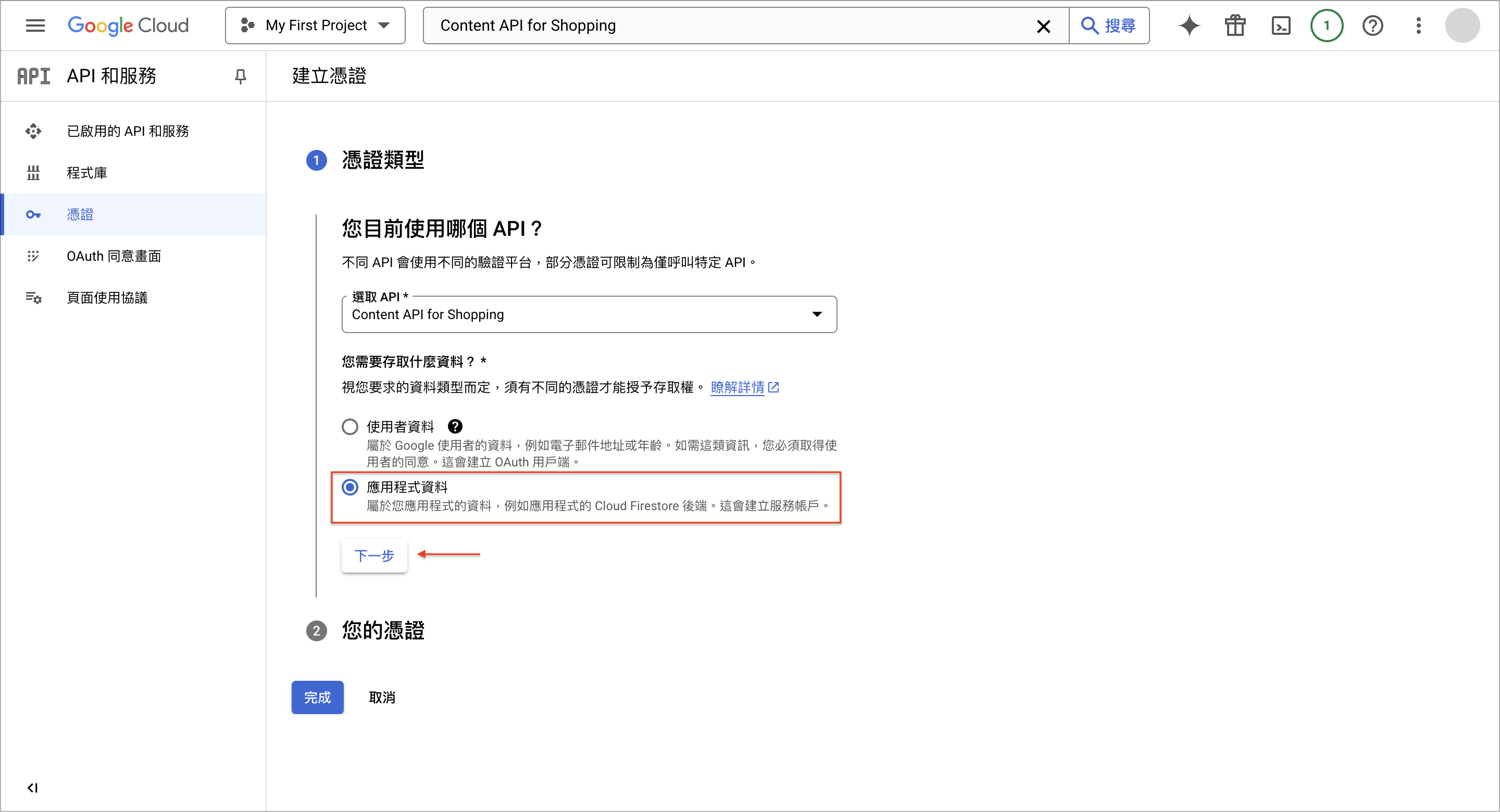The height and width of the screenshot is (812, 1500).
Task: Click the API product icon in sidebar header
Action: 34,76
